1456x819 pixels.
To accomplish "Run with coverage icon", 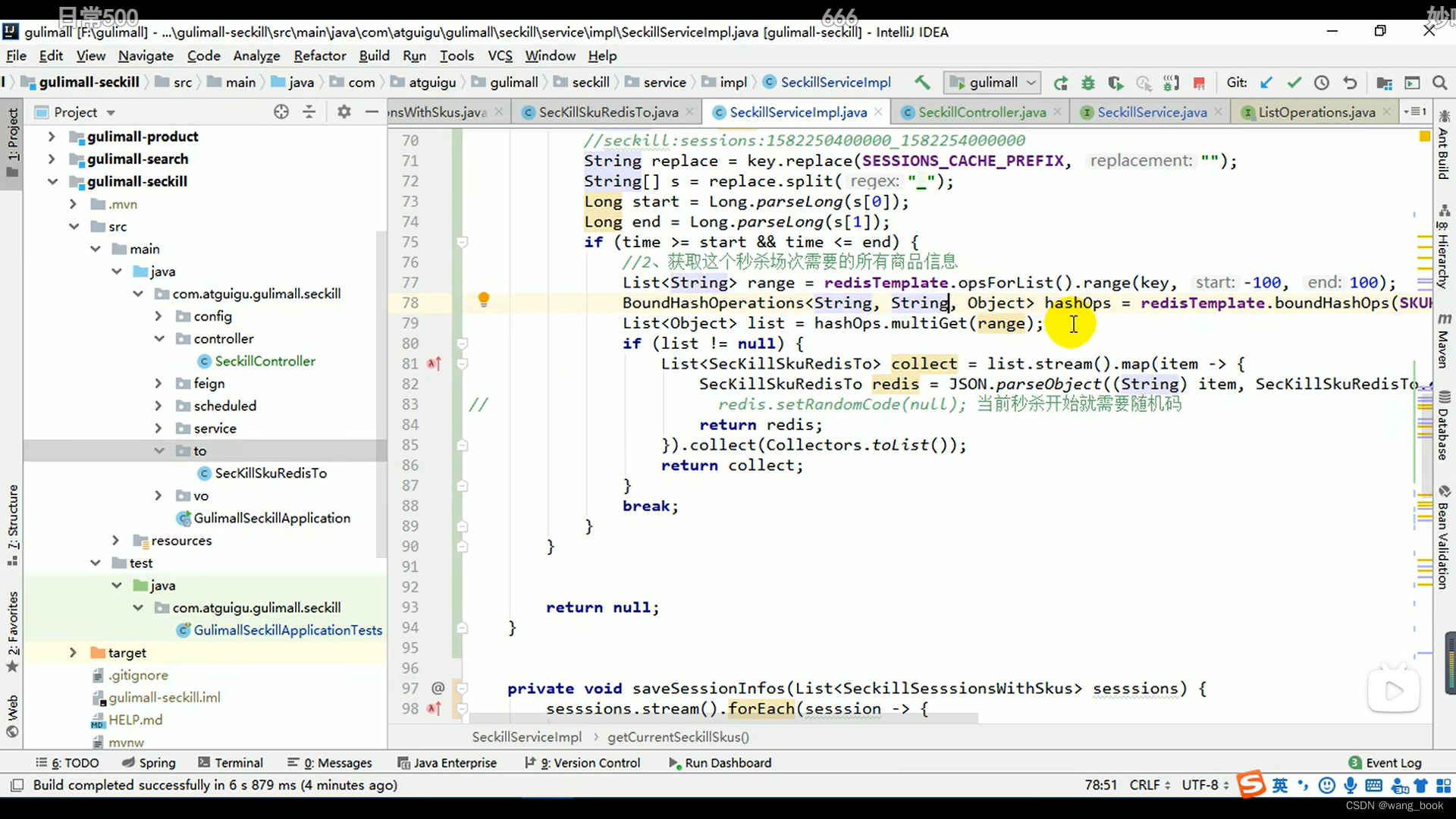I will coord(1116,83).
